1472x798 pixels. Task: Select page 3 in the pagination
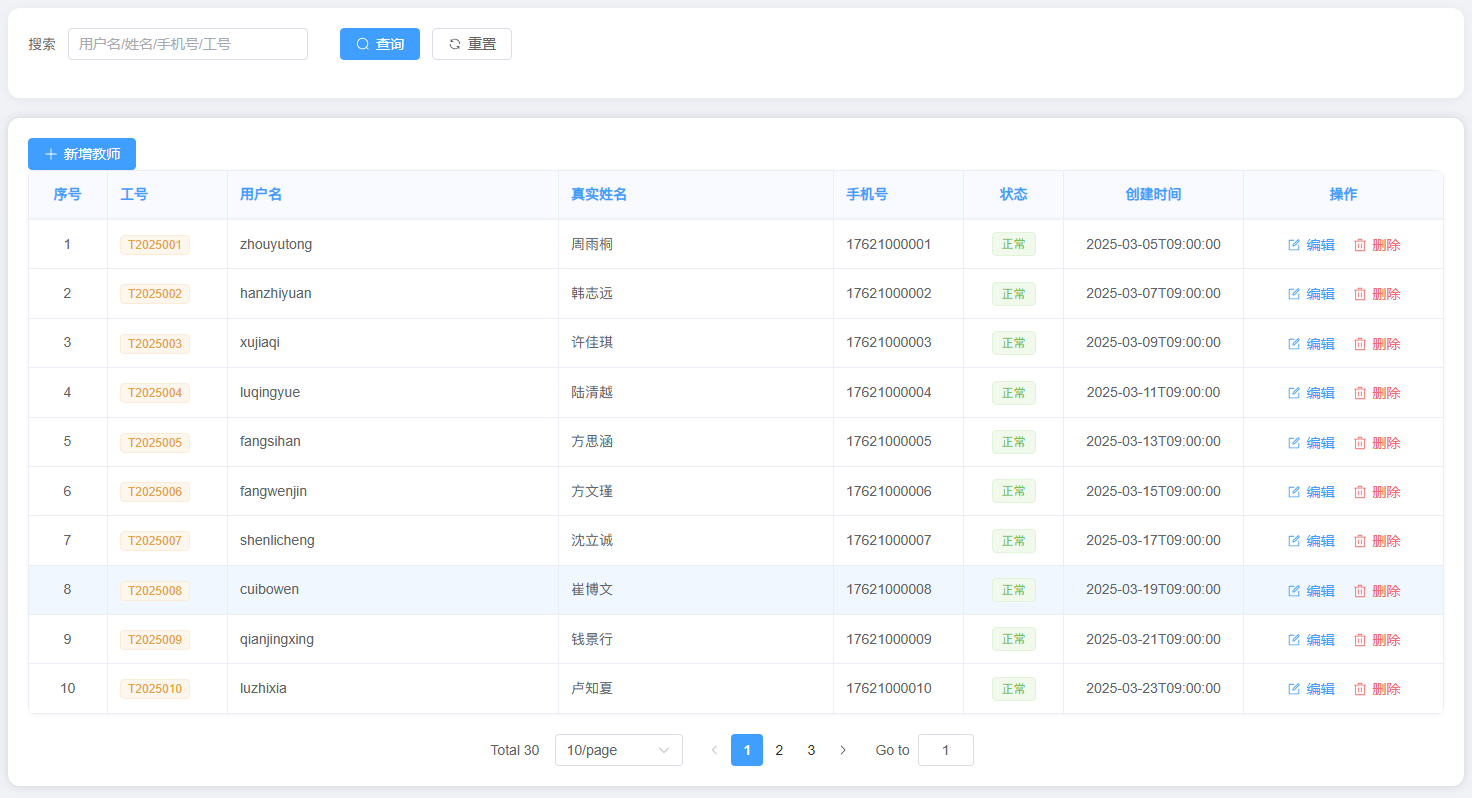811,750
